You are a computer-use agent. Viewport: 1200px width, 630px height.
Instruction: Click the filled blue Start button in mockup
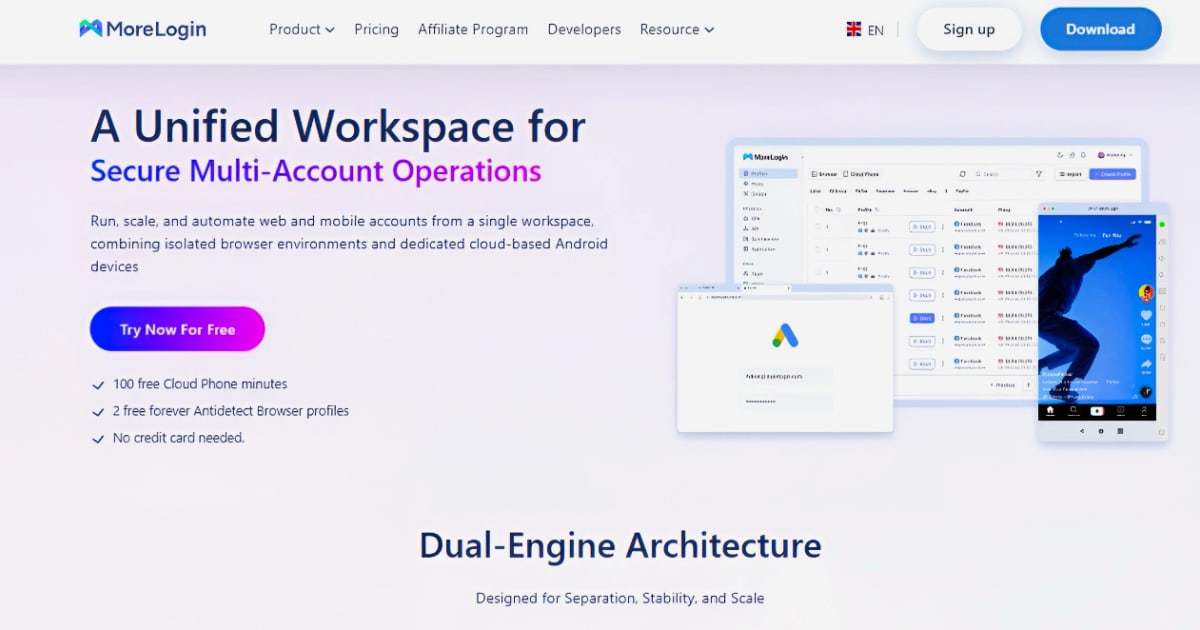click(x=922, y=318)
